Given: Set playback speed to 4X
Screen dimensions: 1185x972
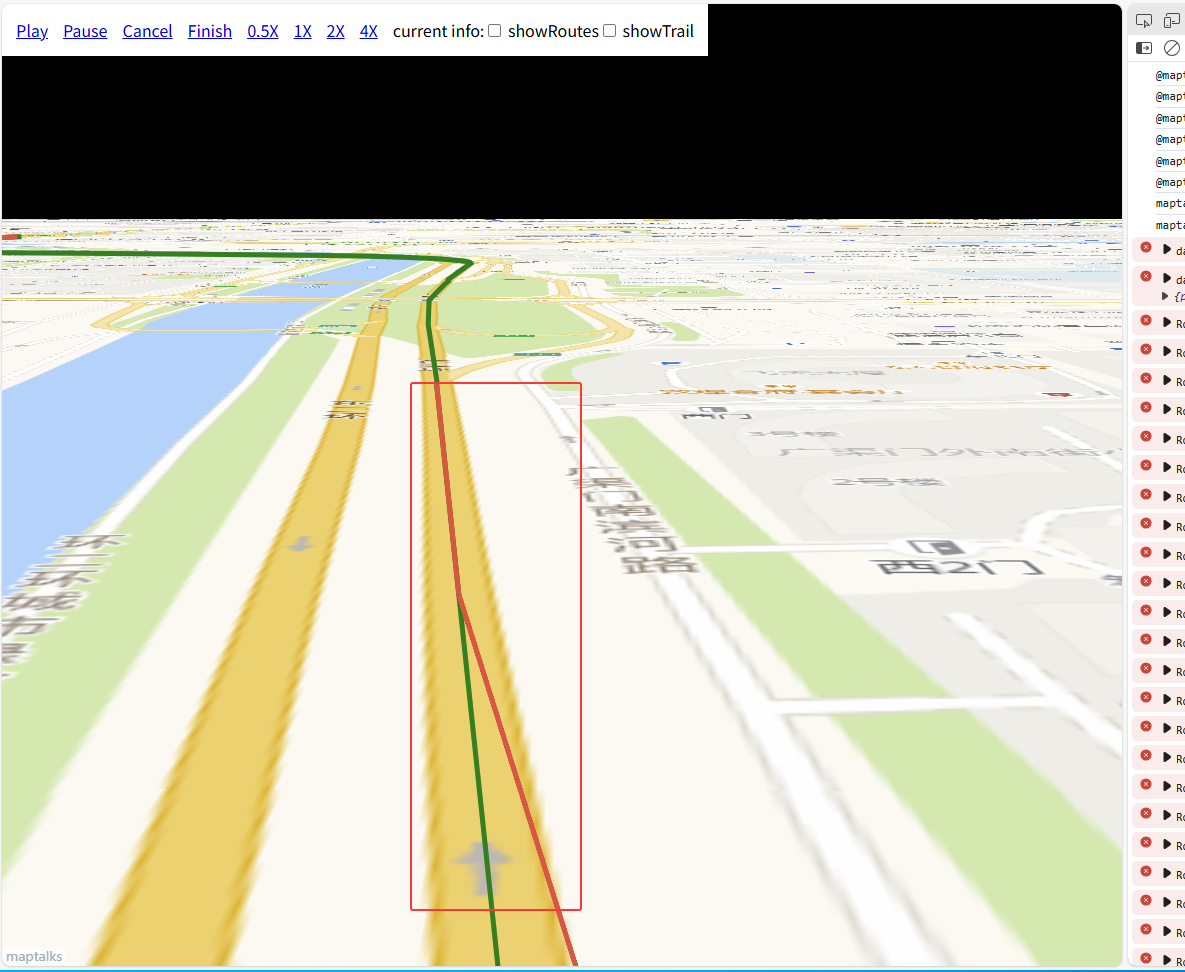Looking at the screenshot, I should [x=369, y=31].
